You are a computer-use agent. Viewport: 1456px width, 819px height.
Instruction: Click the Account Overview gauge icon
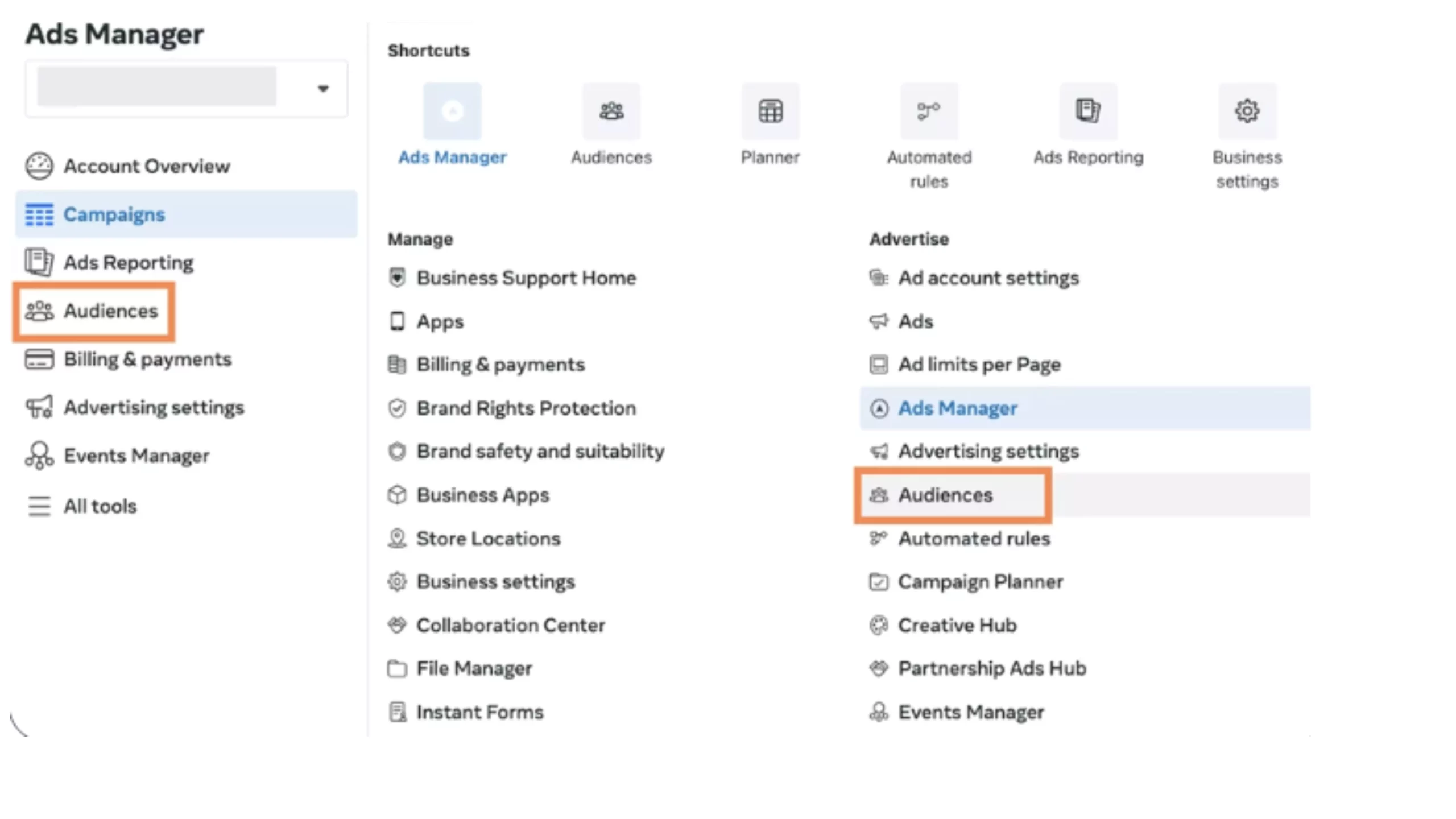[39, 166]
